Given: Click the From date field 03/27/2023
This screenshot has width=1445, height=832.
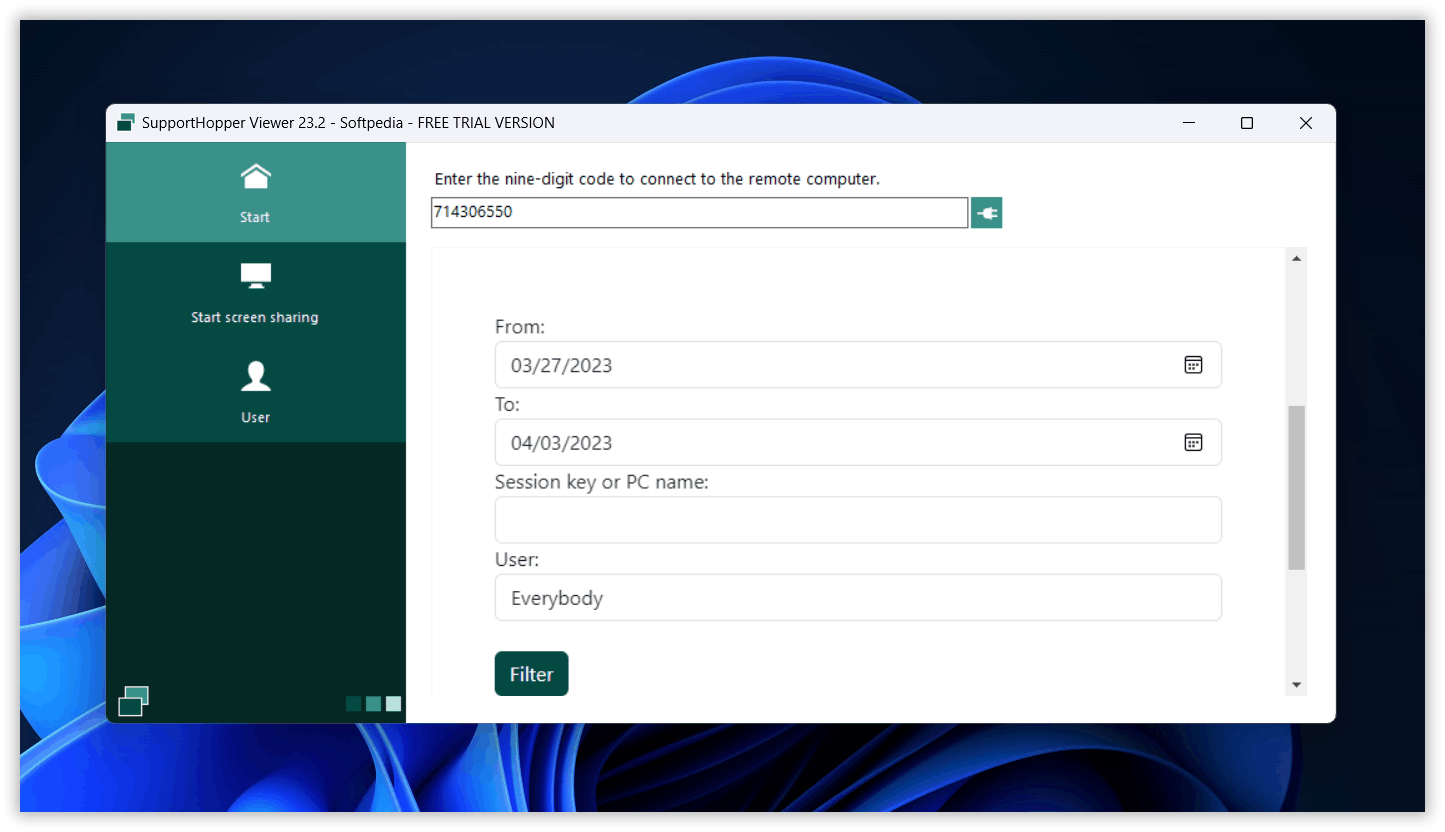Looking at the screenshot, I should (858, 365).
